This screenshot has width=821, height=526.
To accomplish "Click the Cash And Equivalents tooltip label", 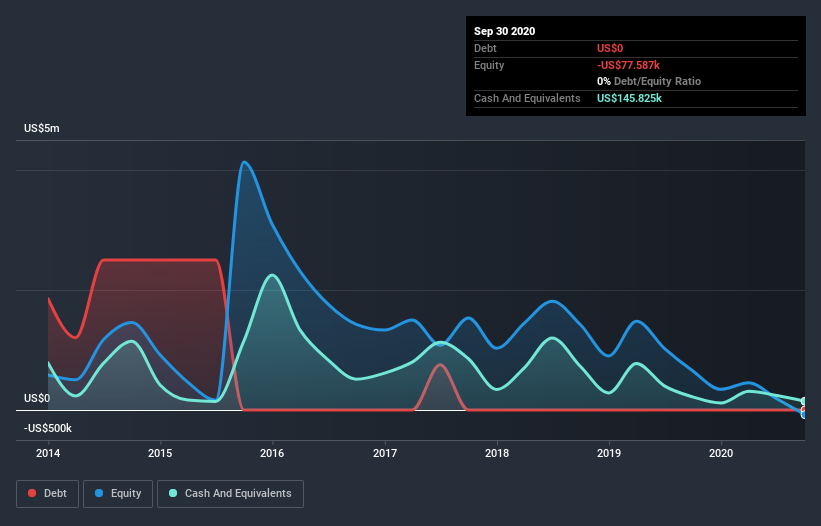I will [x=527, y=98].
